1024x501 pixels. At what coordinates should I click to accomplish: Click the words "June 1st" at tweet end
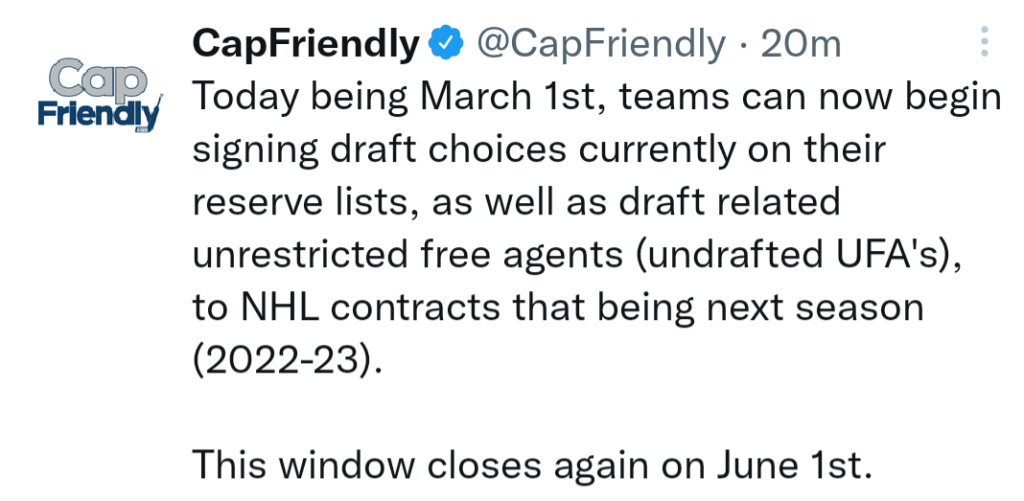click(795, 465)
